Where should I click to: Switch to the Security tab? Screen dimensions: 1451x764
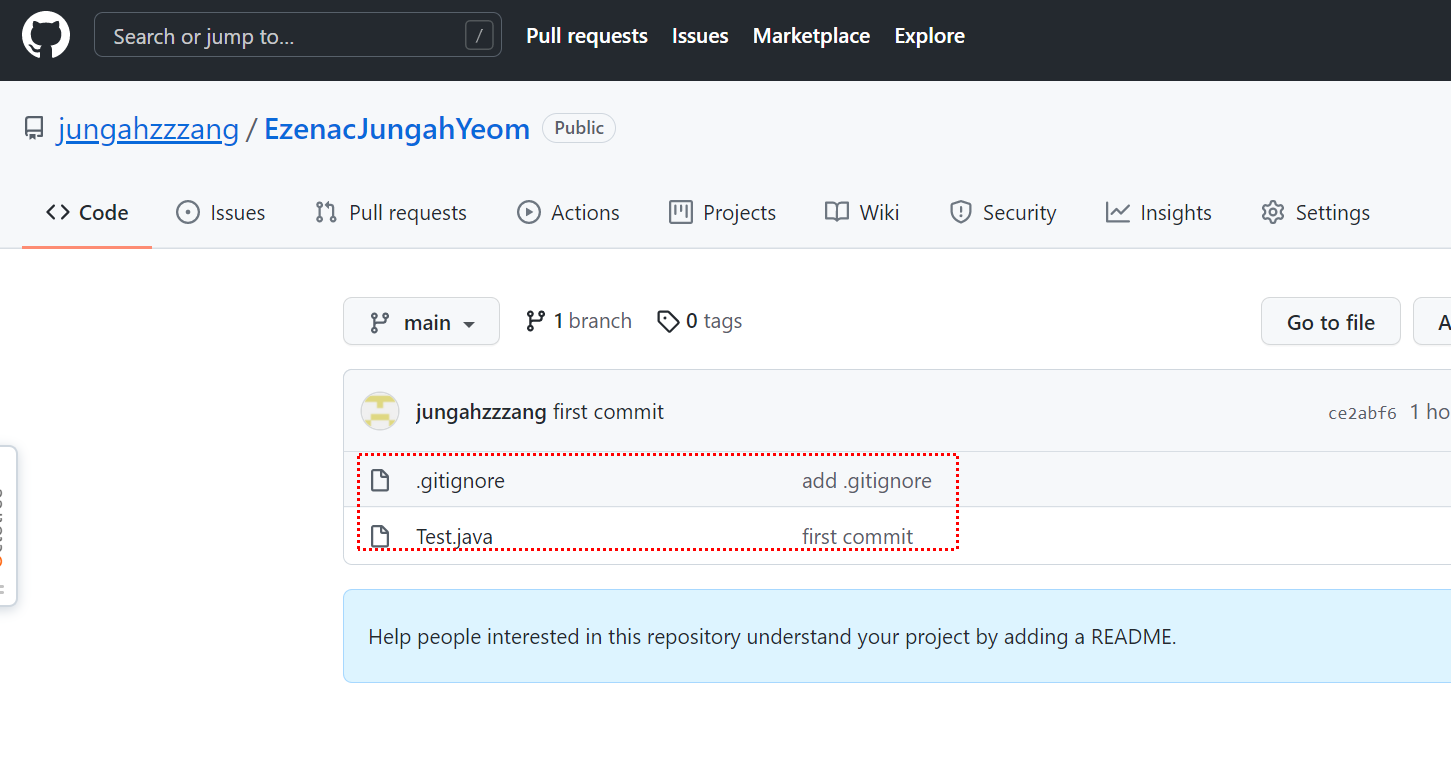(x=1002, y=213)
